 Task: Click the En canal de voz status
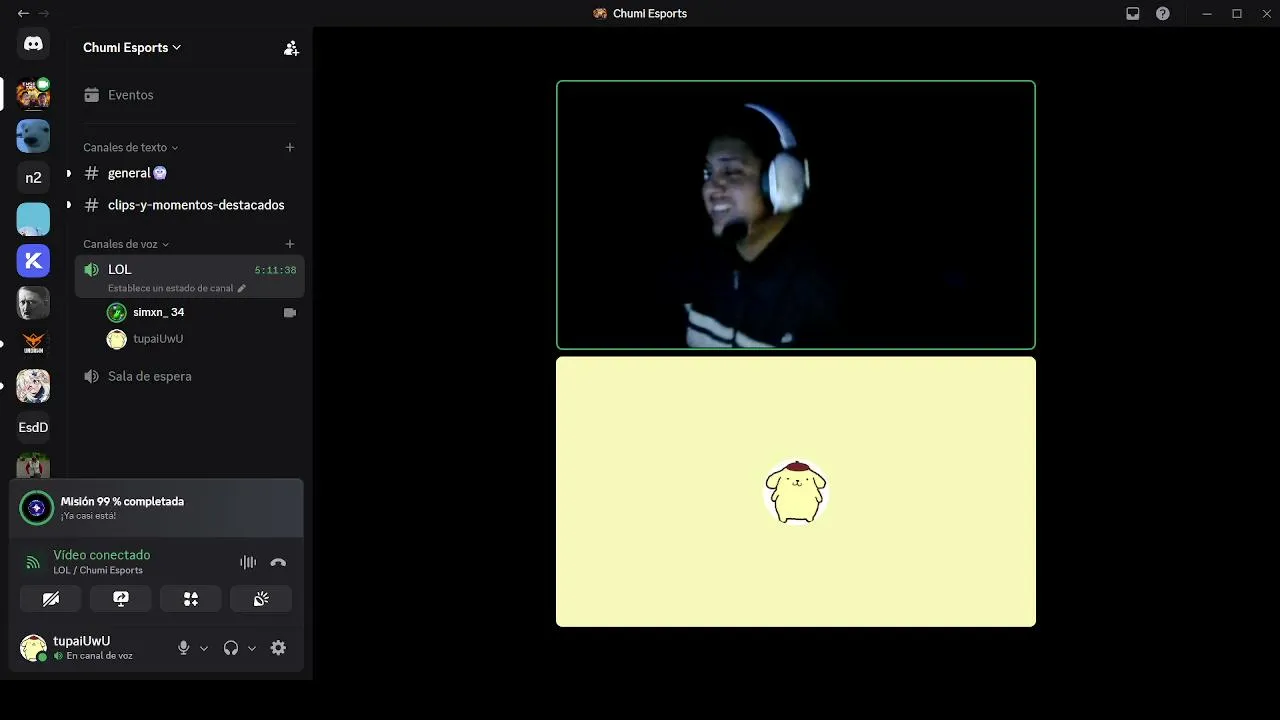[x=99, y=656]
